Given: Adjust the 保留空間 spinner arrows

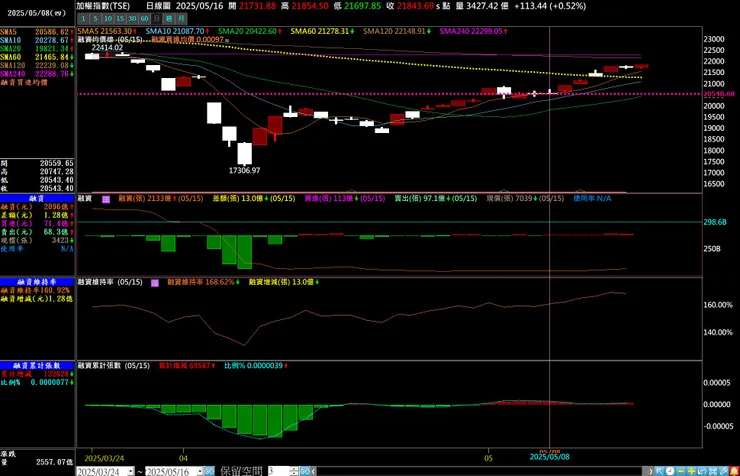Looking at the screenshot, I should point(293,471).
